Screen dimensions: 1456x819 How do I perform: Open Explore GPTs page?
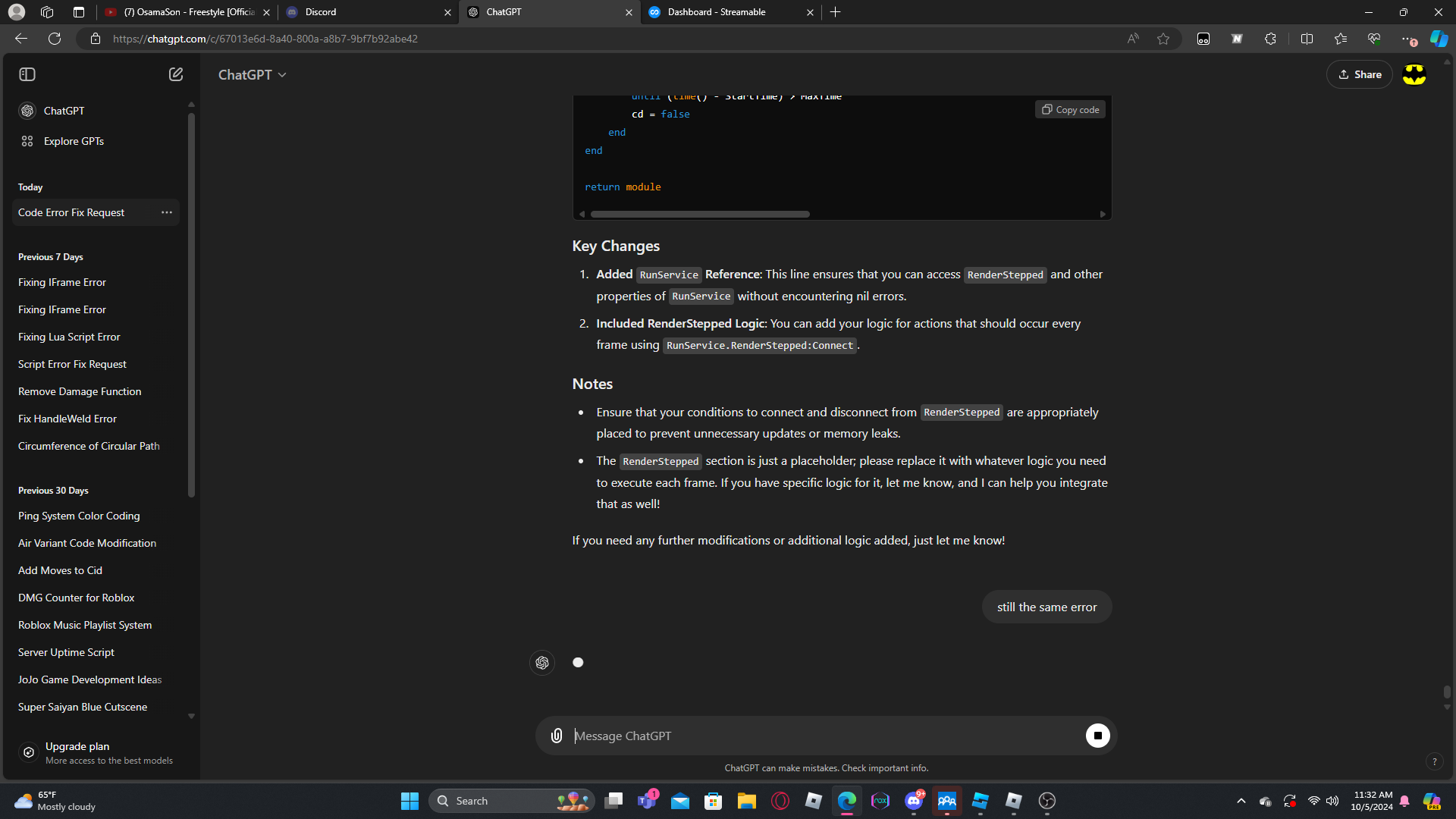[74, 141]
